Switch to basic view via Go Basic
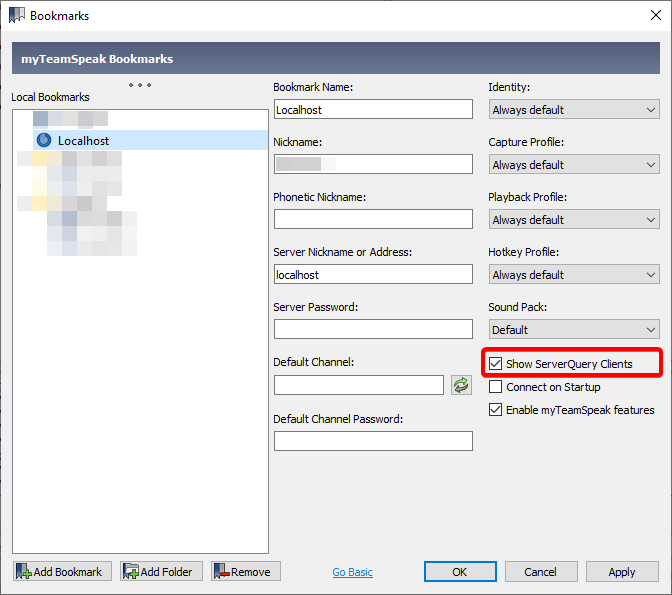Screen dimensions: 672x595 click(352, 572)
